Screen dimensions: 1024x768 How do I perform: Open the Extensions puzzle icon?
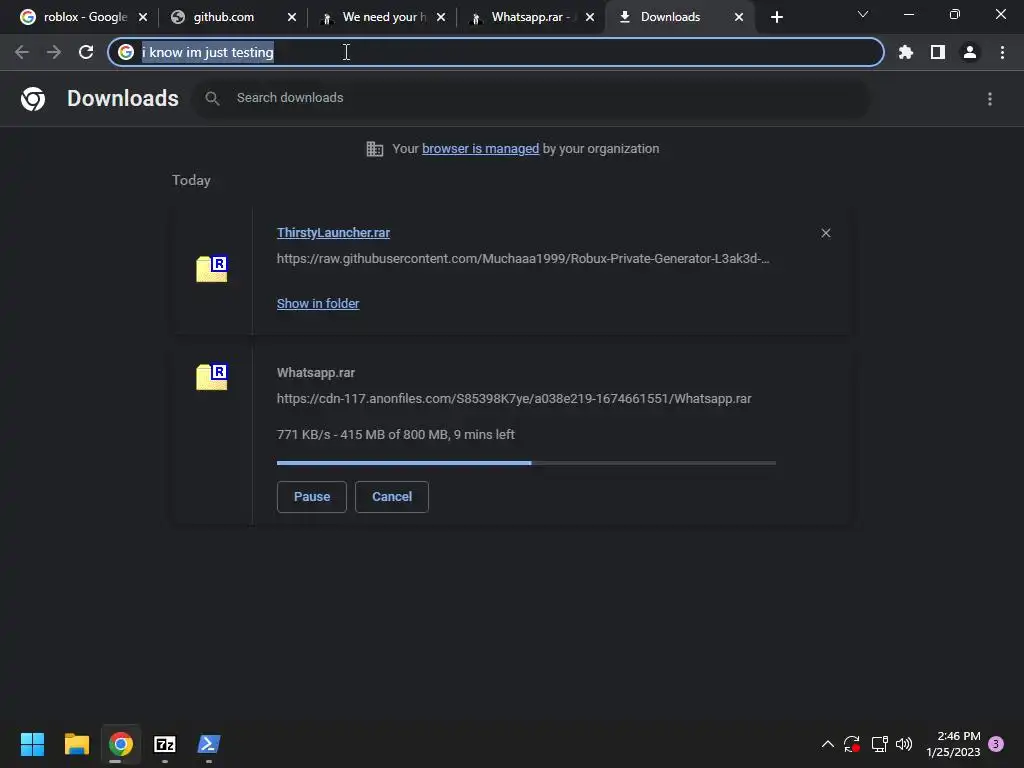[905, 52]
